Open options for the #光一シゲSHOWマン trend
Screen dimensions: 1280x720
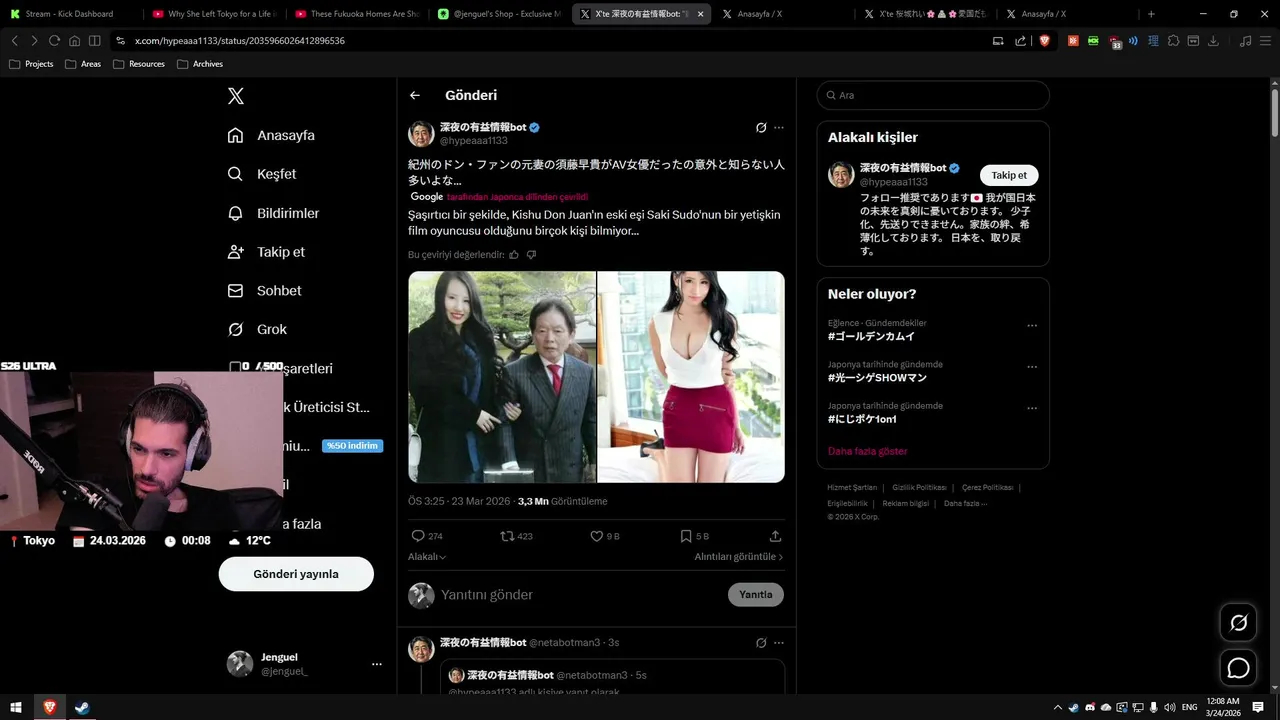1032,366
